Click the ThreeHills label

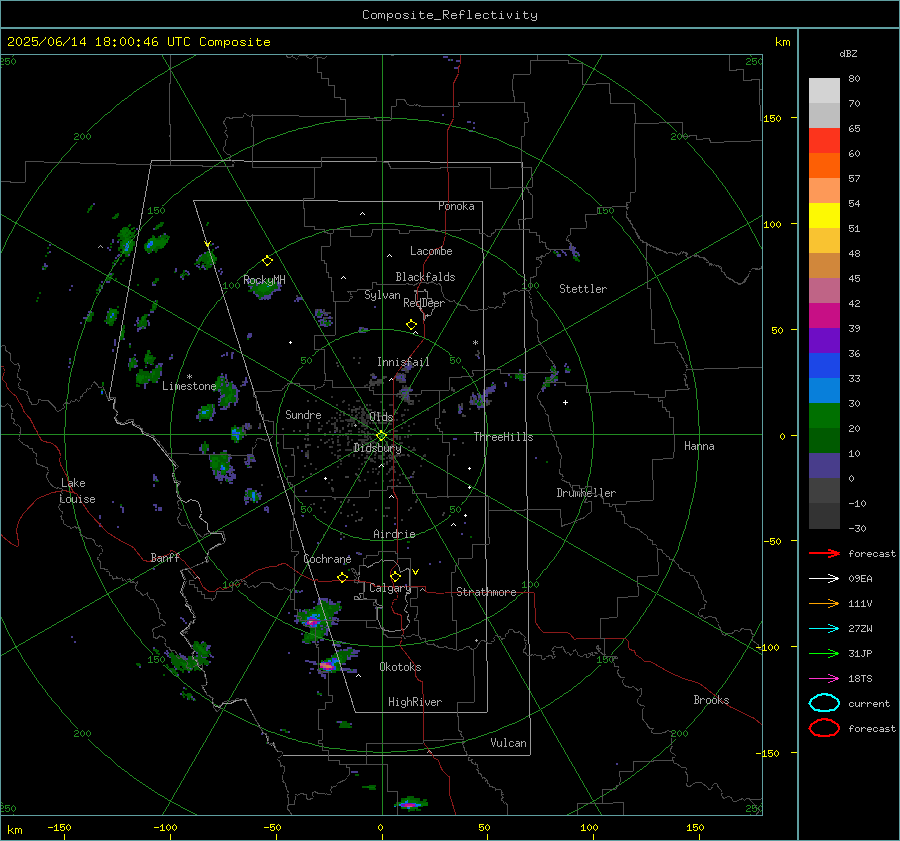tap(503, 437)
